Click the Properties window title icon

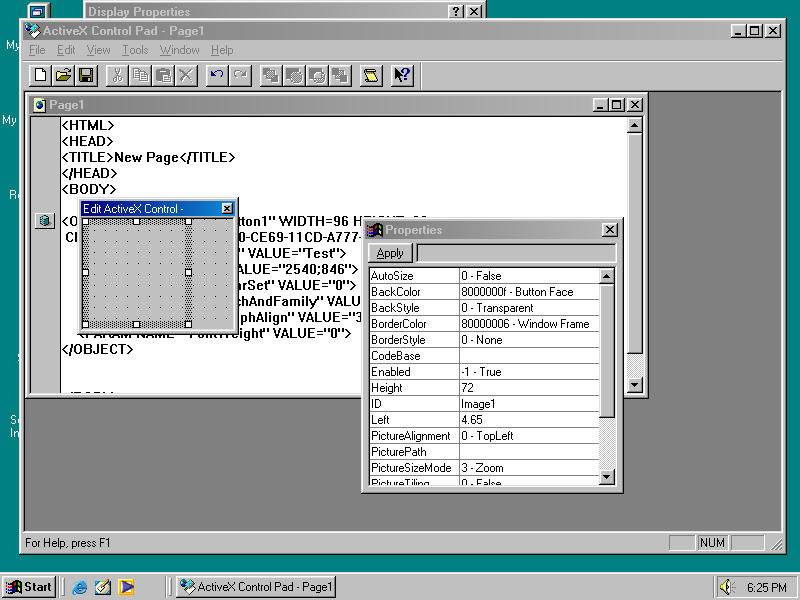click(x=375, y=230)
